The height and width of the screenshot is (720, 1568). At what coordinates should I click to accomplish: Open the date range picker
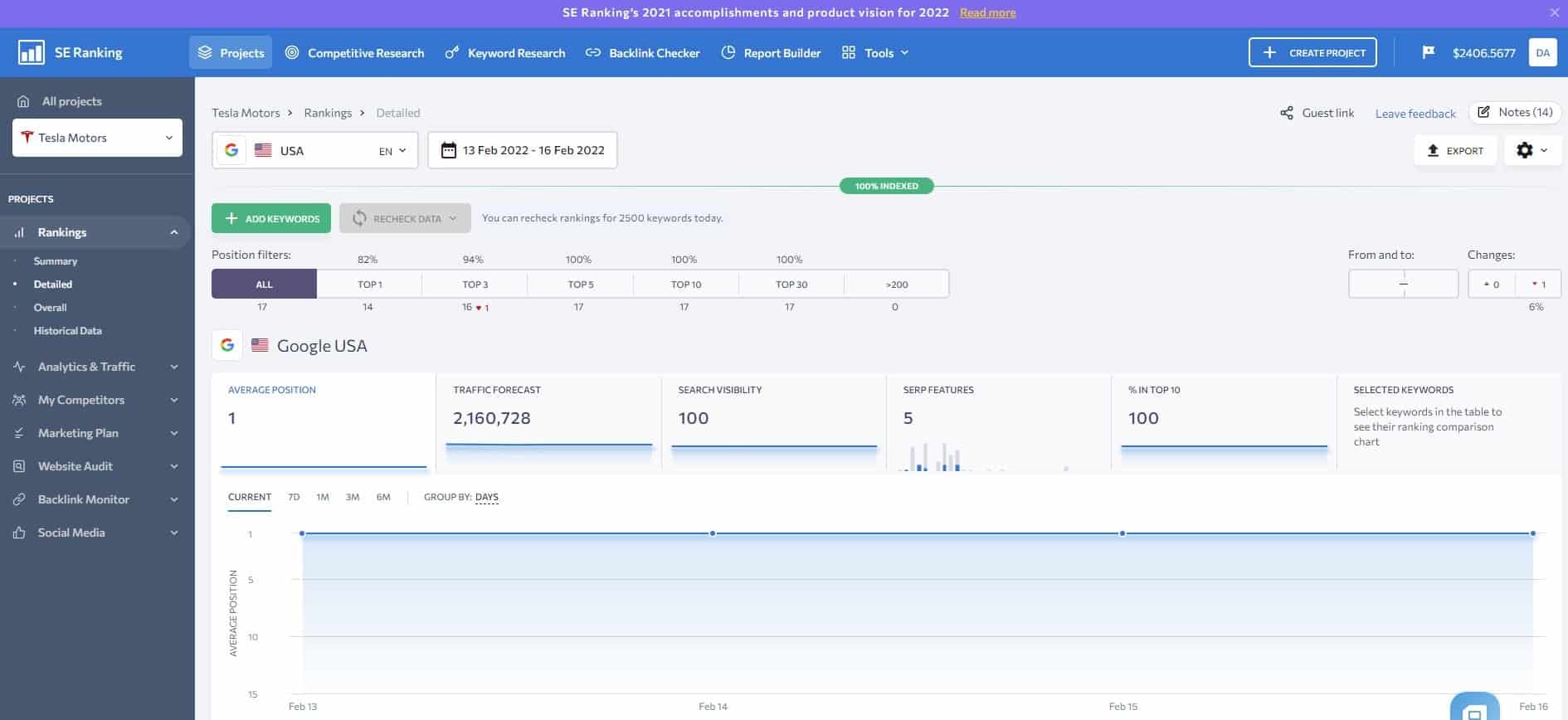(x=523, y=150)
